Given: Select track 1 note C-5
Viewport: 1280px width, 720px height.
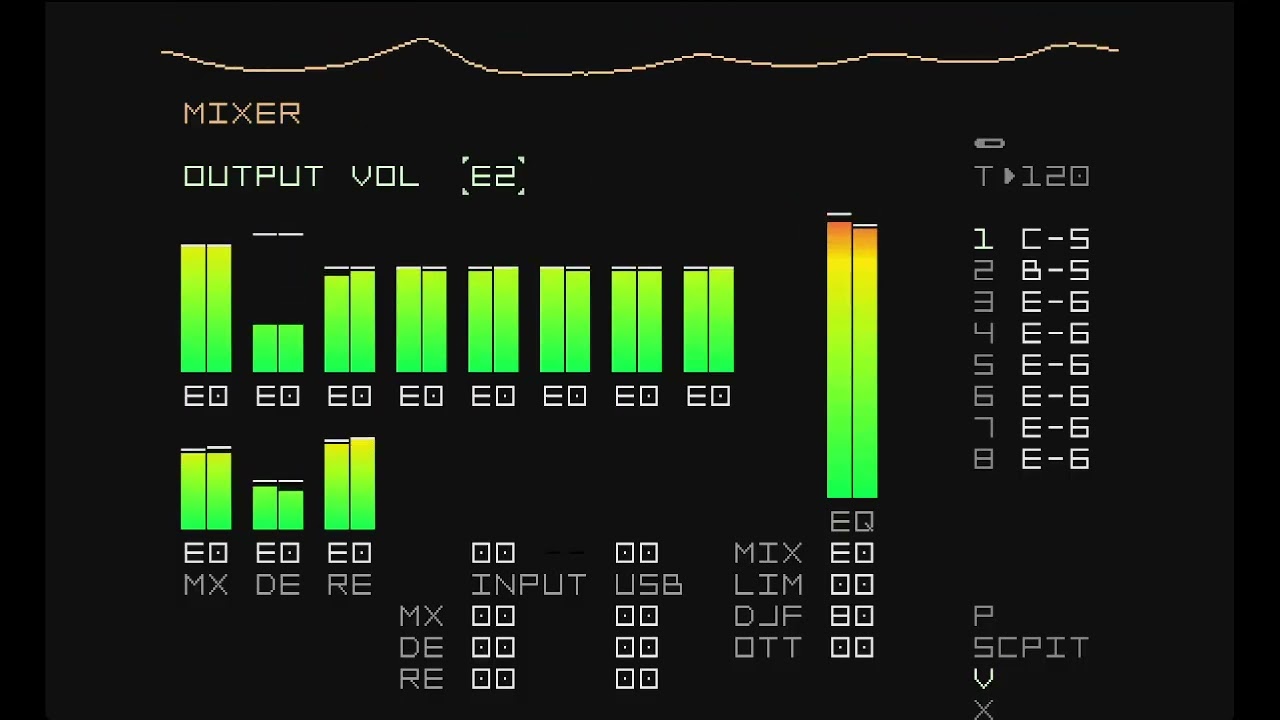Looking at the screenshot, I should [x=1055, y=239].
